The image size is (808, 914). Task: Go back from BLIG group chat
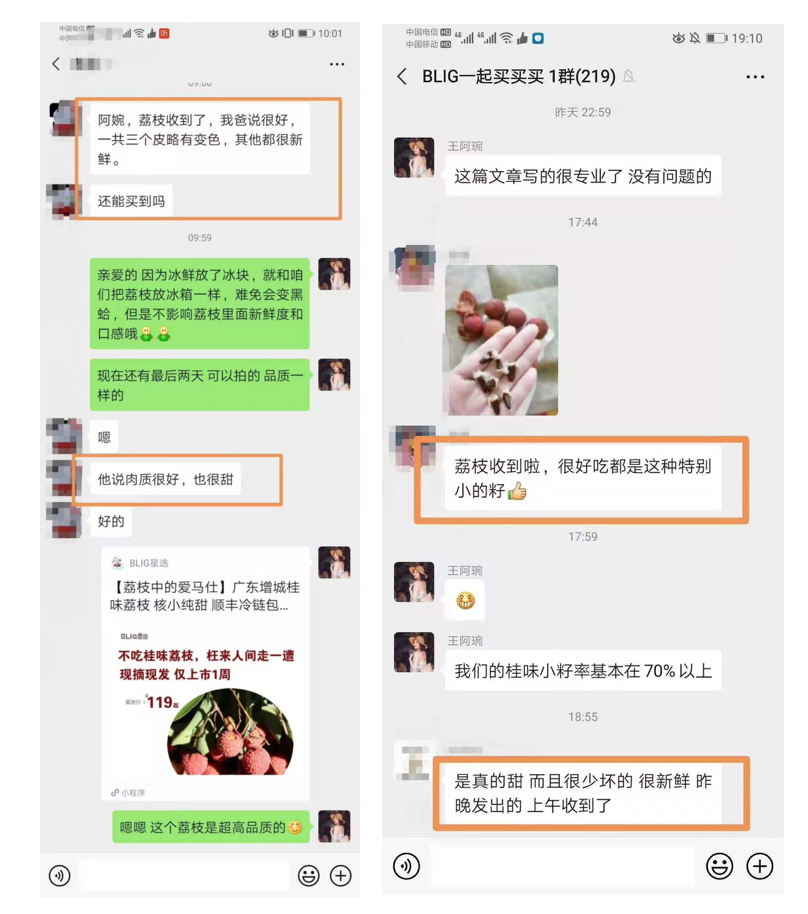click(402, 76)
